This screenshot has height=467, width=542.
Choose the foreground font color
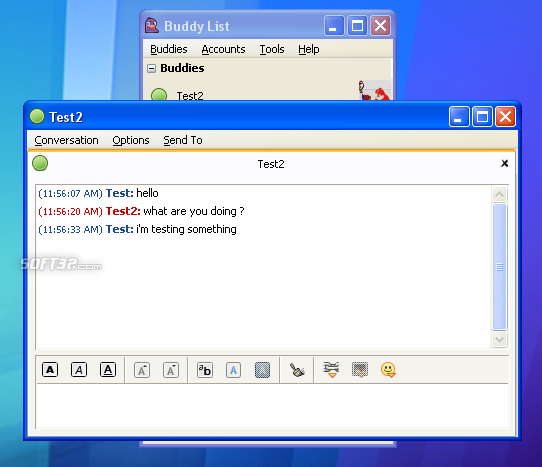[234, 370]
